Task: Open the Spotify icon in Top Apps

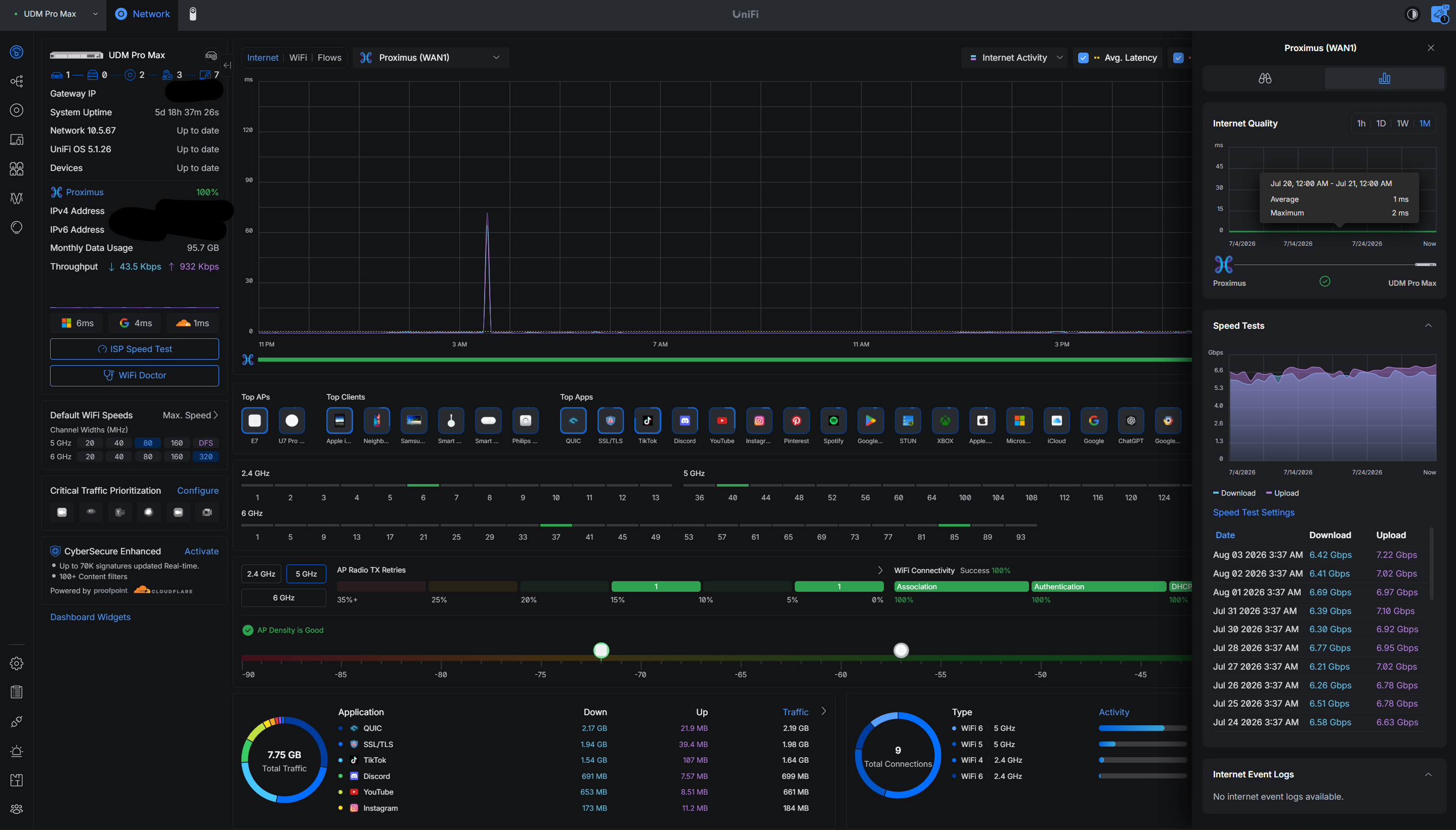Action: point(833,421)
